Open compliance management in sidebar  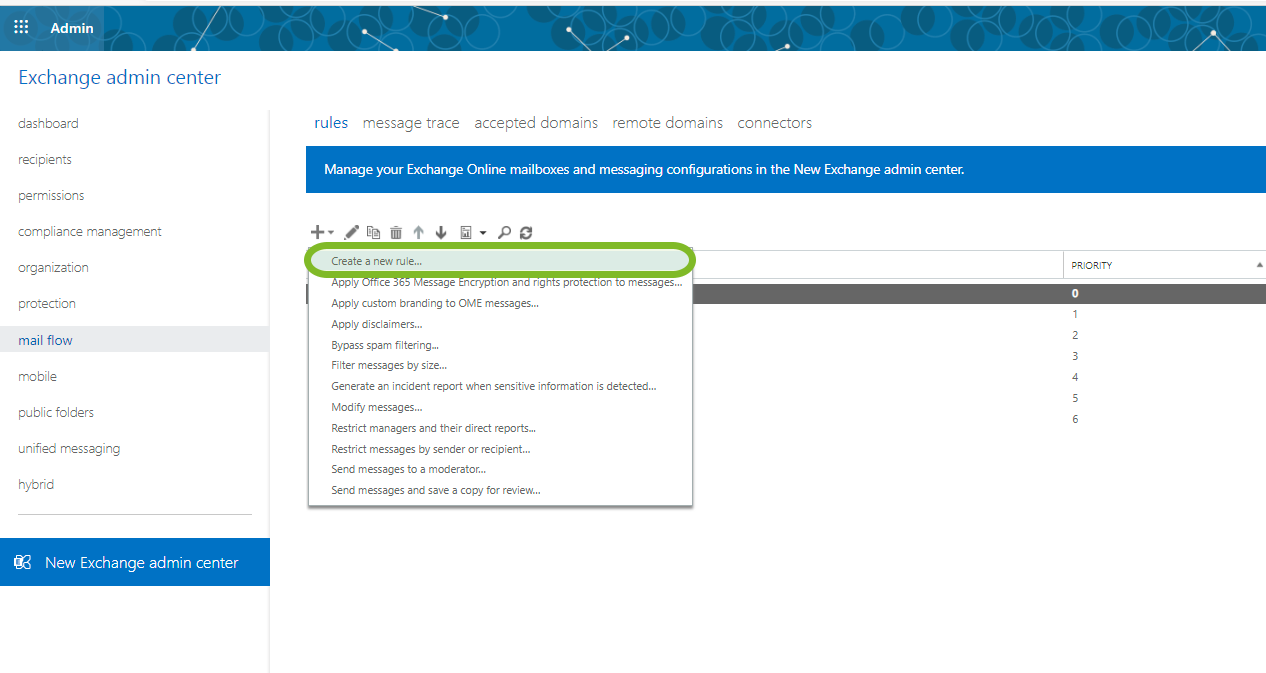click(x=90, y=231)
